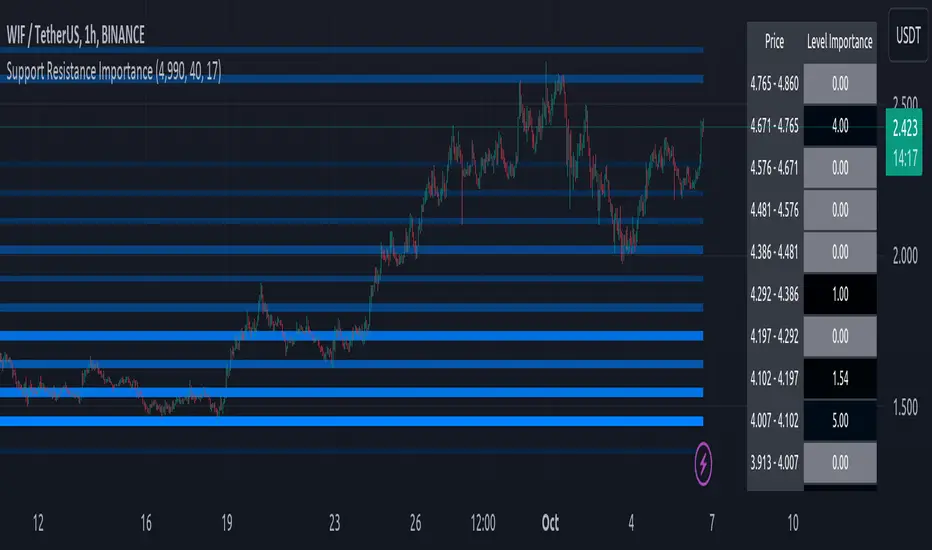Click the Oct label on time axis

point(550,523)
